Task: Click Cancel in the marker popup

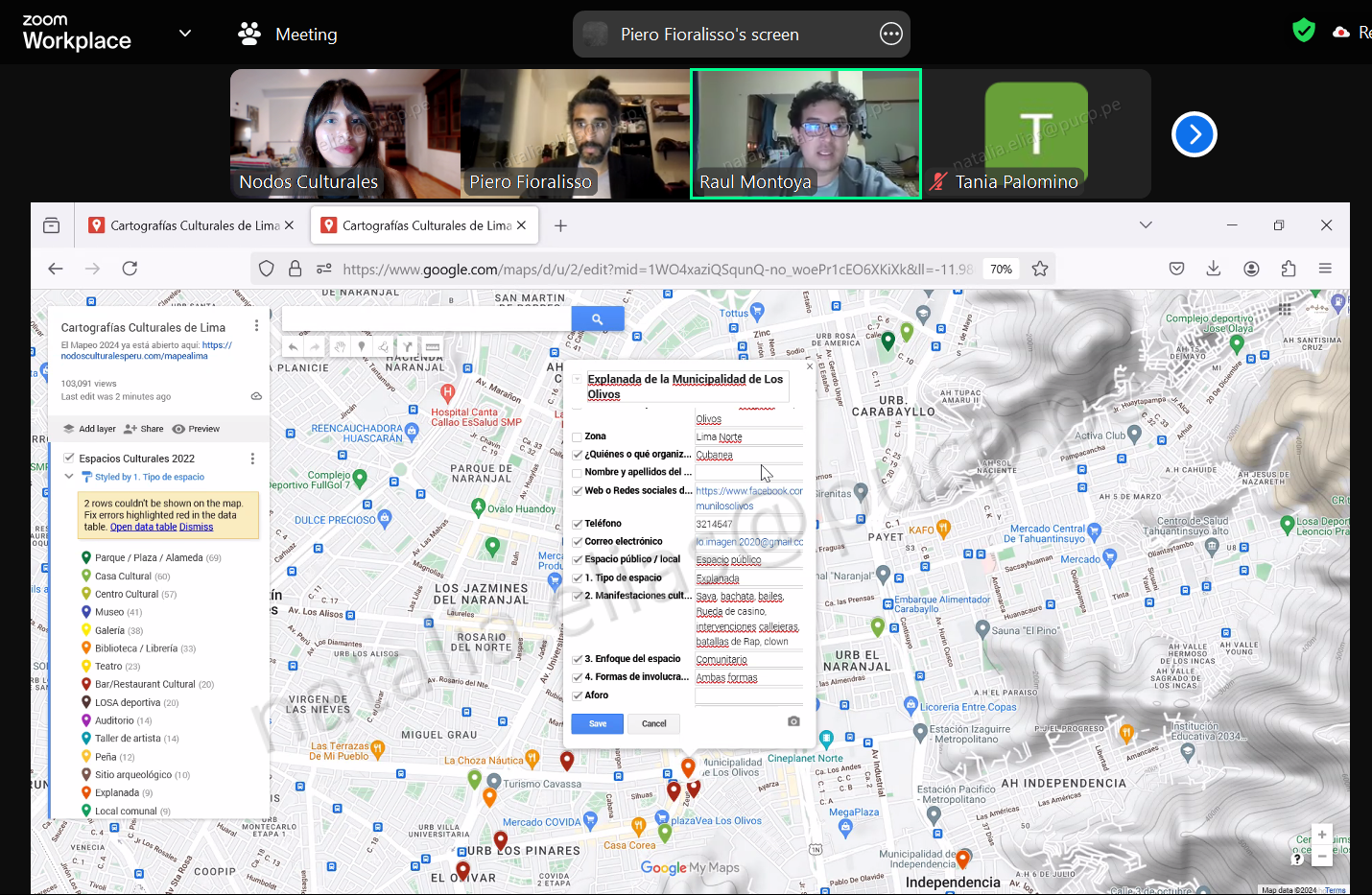Action: (x=654, y=723)
